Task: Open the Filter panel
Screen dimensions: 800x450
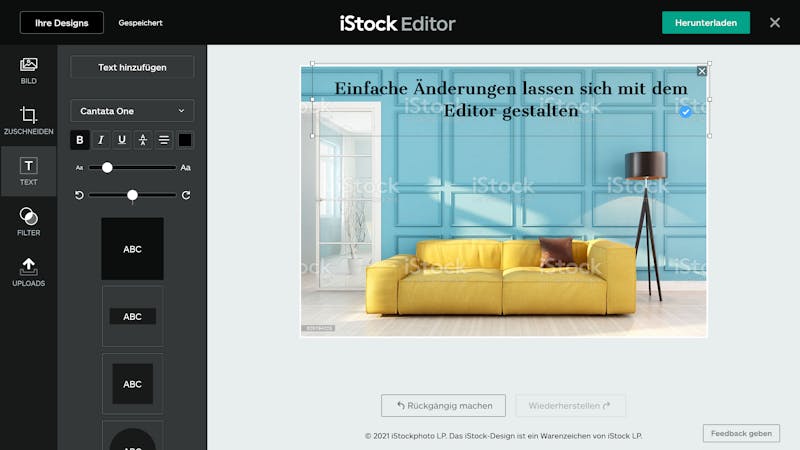Action: click(29, 221)
